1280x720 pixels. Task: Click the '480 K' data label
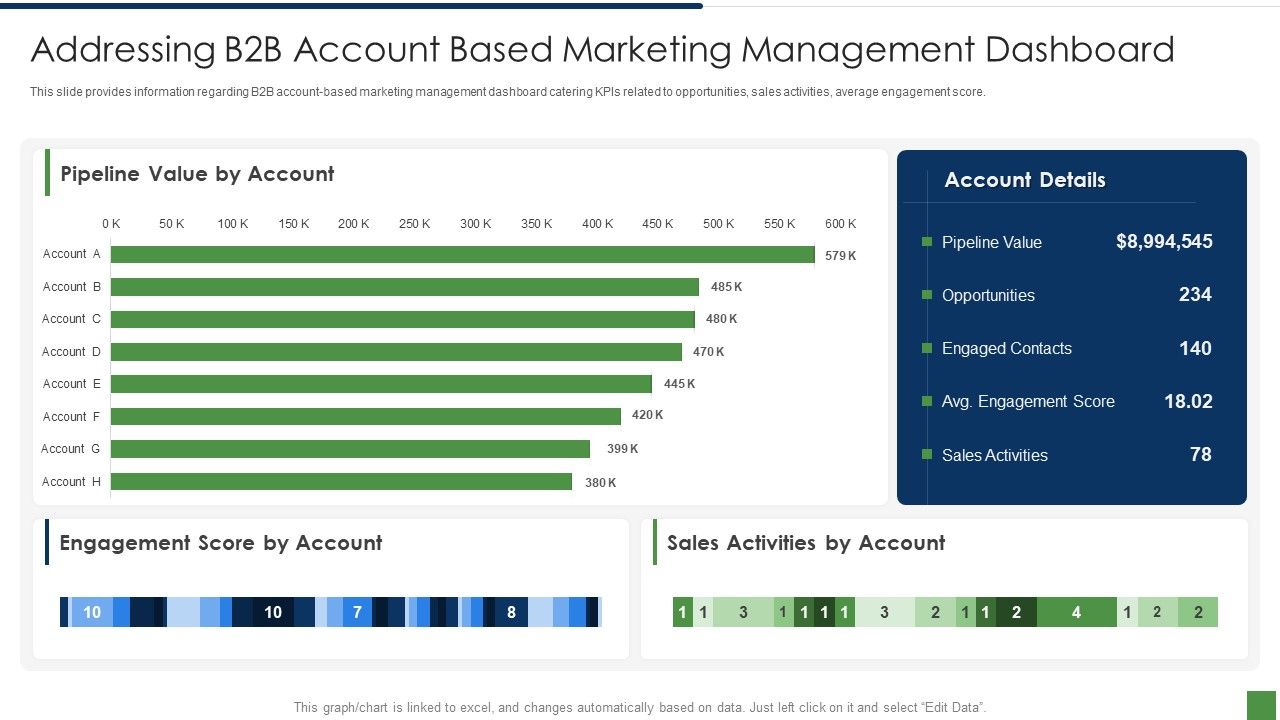(x=721, y=319)
